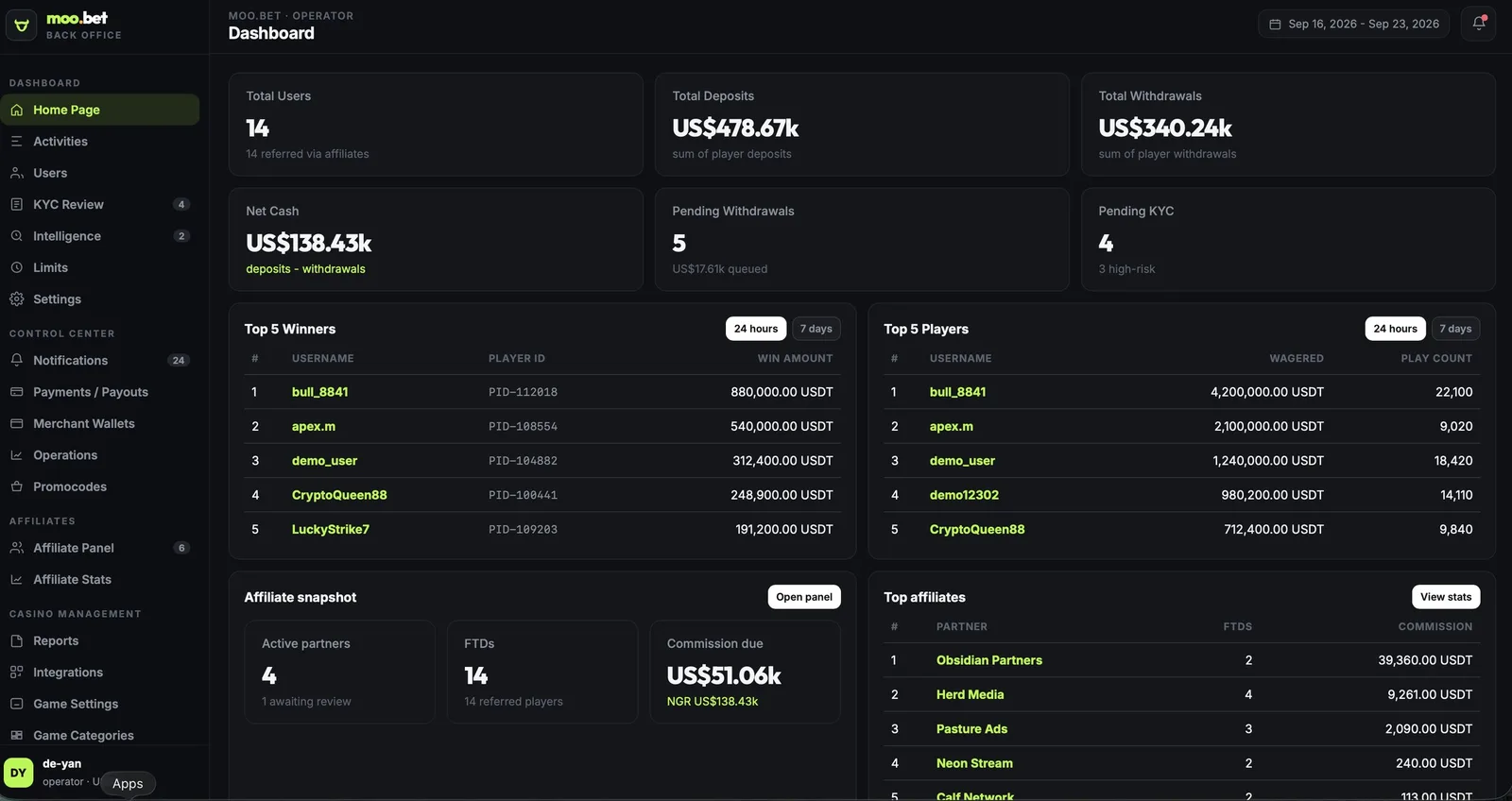The width and height of the screenshot is (1512, 801).
Task: Open bull_8841 in Top 5 Winners
Action: point(319,392)
